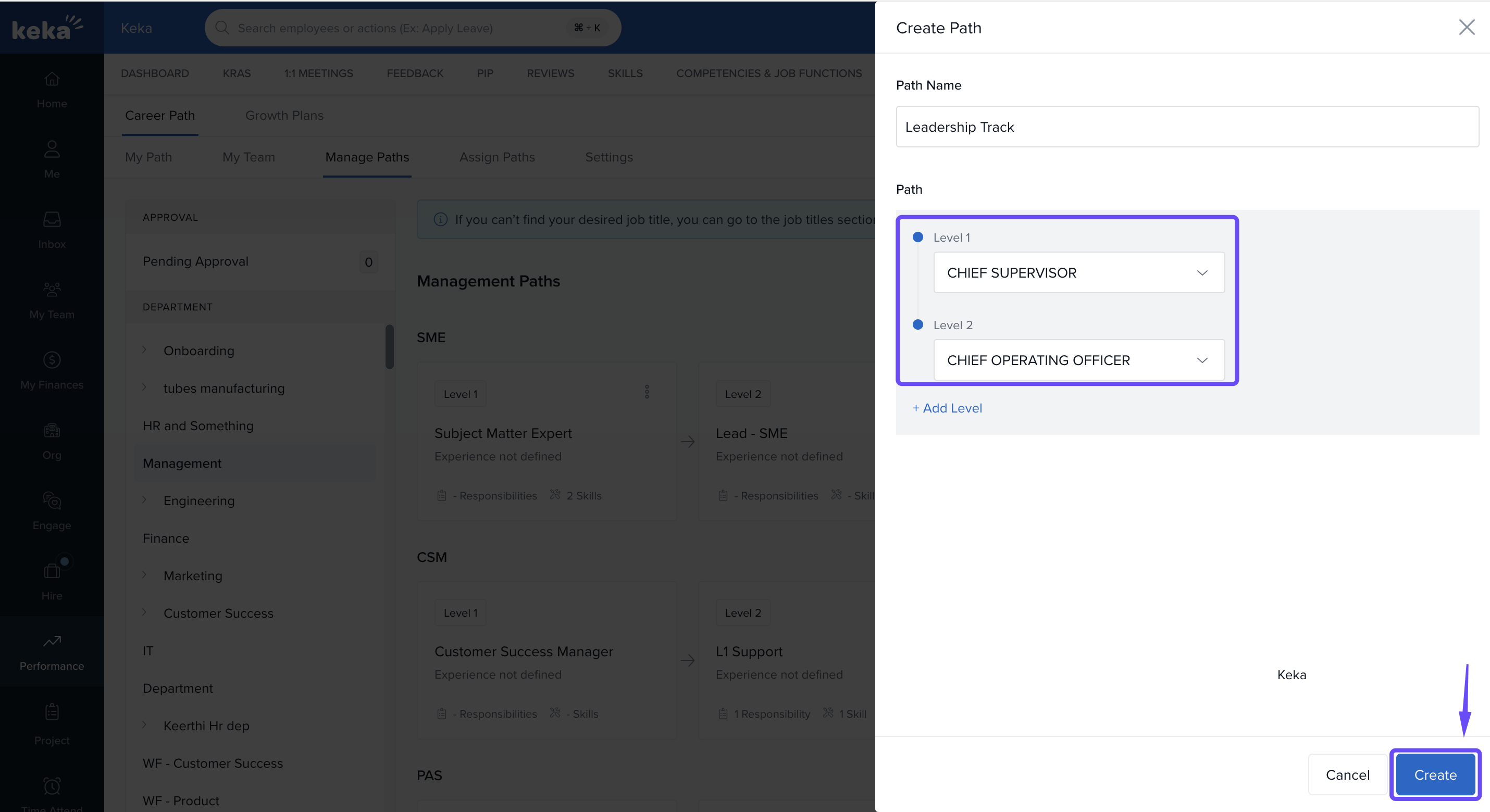Open the Assign Paths tab
Screen dimensions: 1490x812
click(496, 157)
